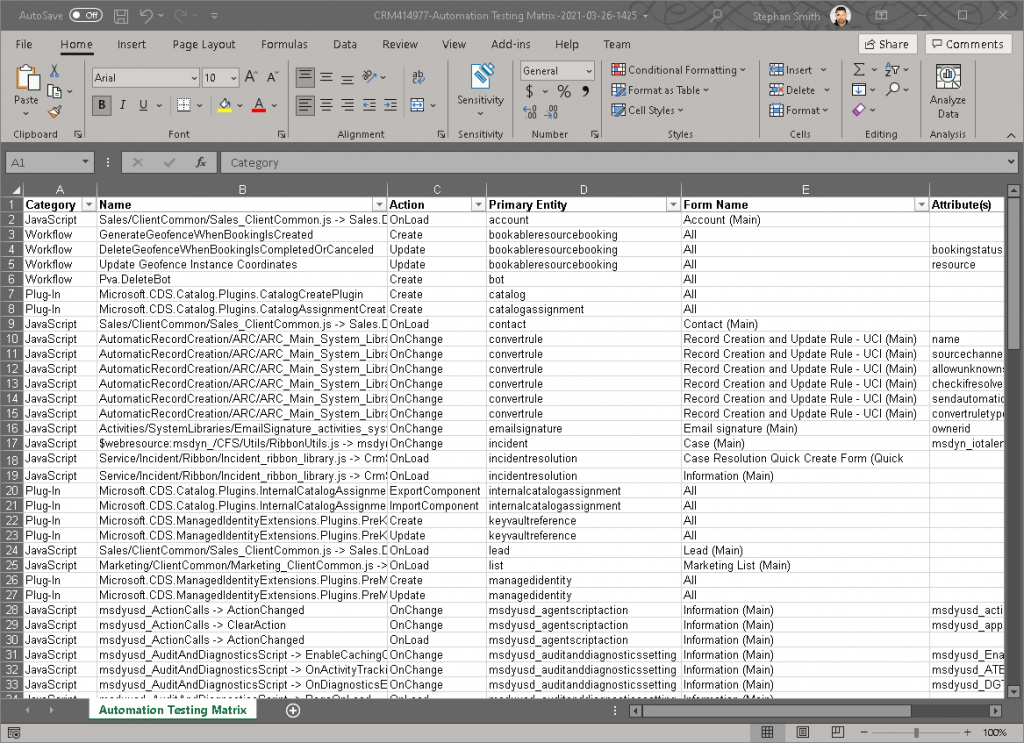Image resolution: width=1024 pixels, height=743 pixels.
Task: Open the Analyze Data tool
Action: pyautogui.click(x=947, y=92)
